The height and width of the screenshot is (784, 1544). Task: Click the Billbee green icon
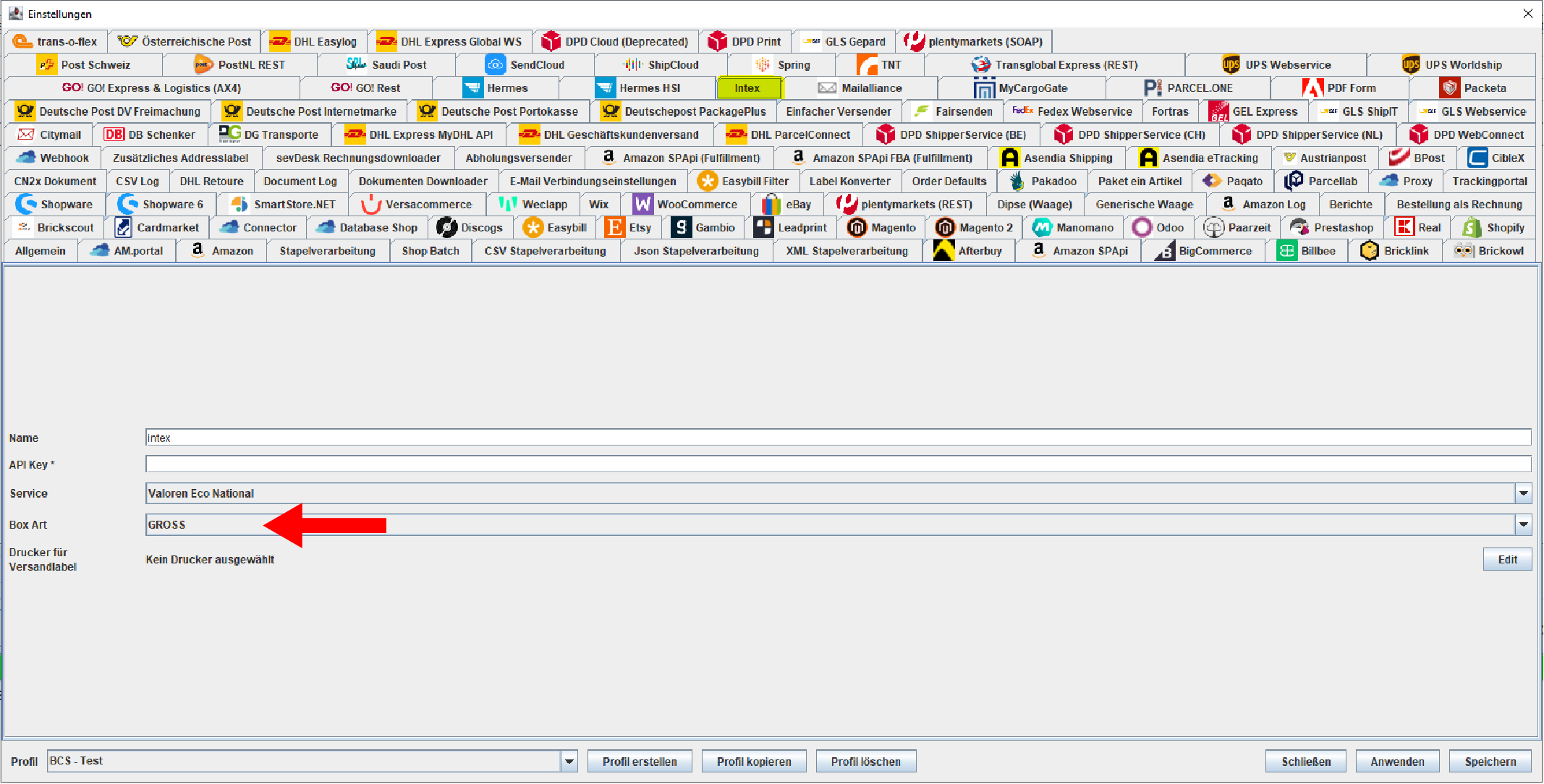(1286, 251)
